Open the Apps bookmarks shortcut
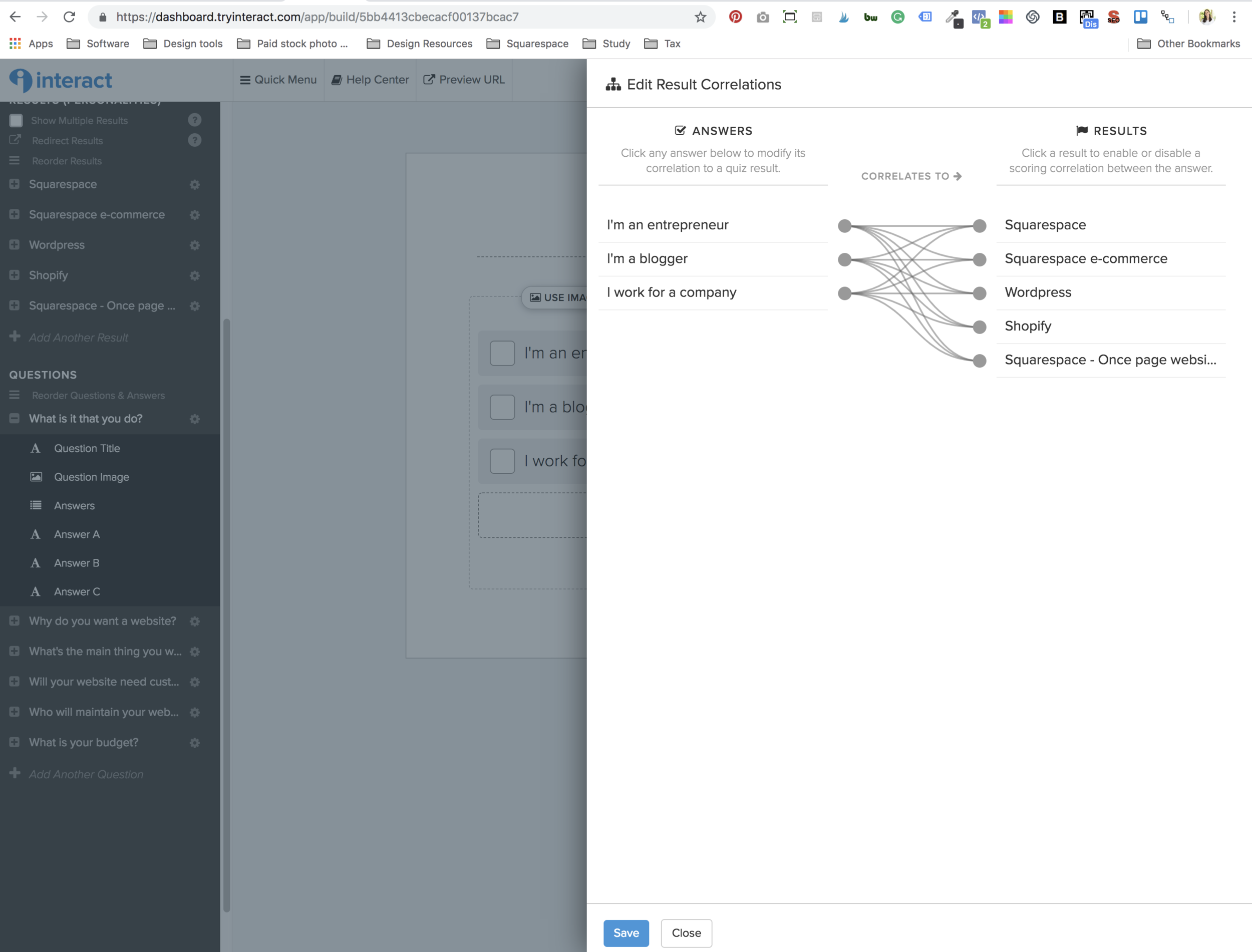The width and height of the screenshot is (1252, 952). tap(31, 44)
